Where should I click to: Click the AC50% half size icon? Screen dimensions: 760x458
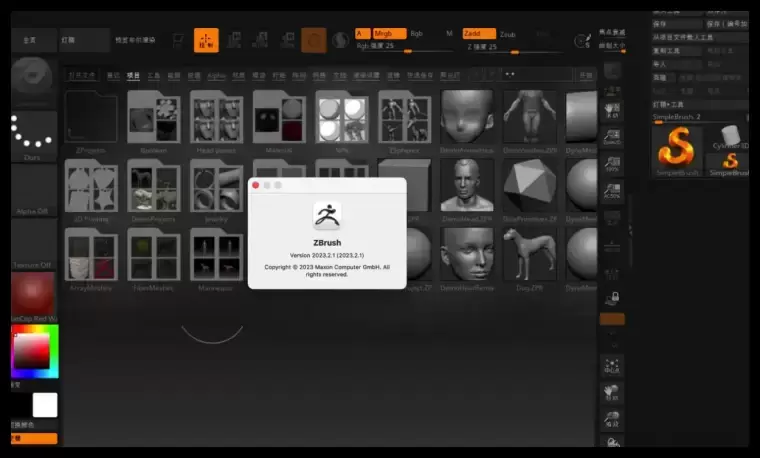pyautogui.click(x=612, y=191)
